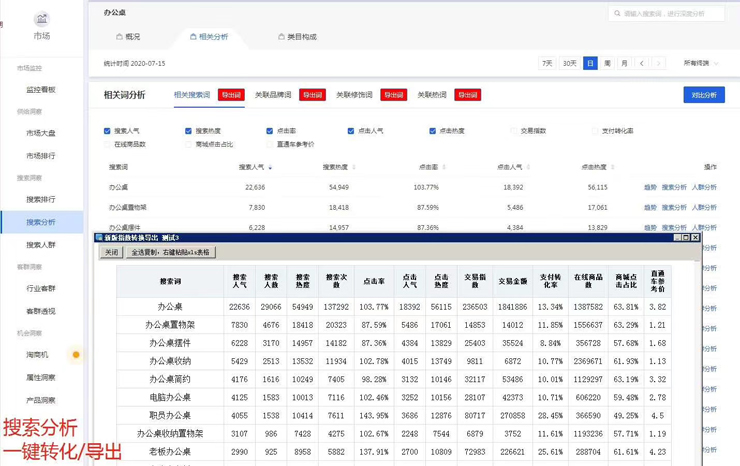Sort by 点击率 column sort icon
This screenshot has height=466, width=740.
444,167
